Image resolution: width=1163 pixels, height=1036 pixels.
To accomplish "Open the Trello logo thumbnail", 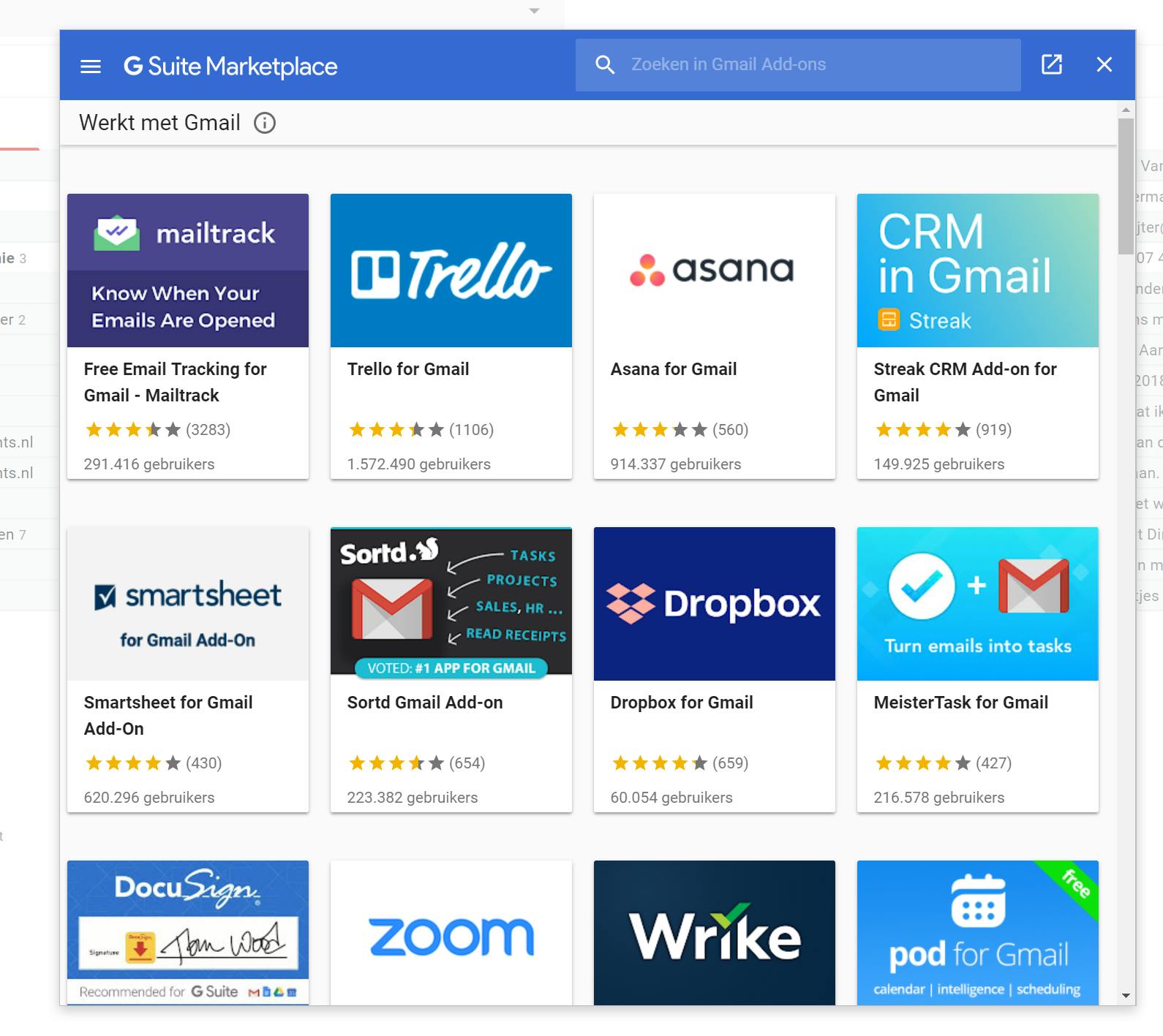I will point(451,271).
